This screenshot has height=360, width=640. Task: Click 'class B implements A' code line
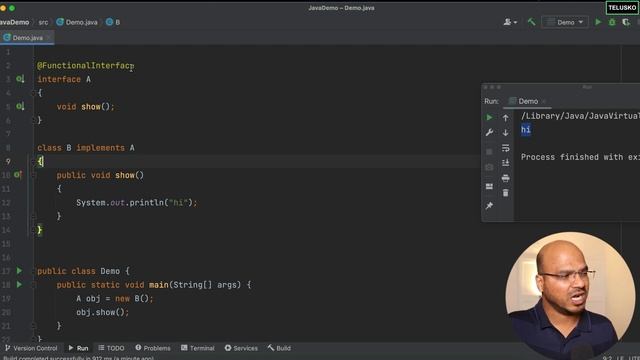(86, 148)
